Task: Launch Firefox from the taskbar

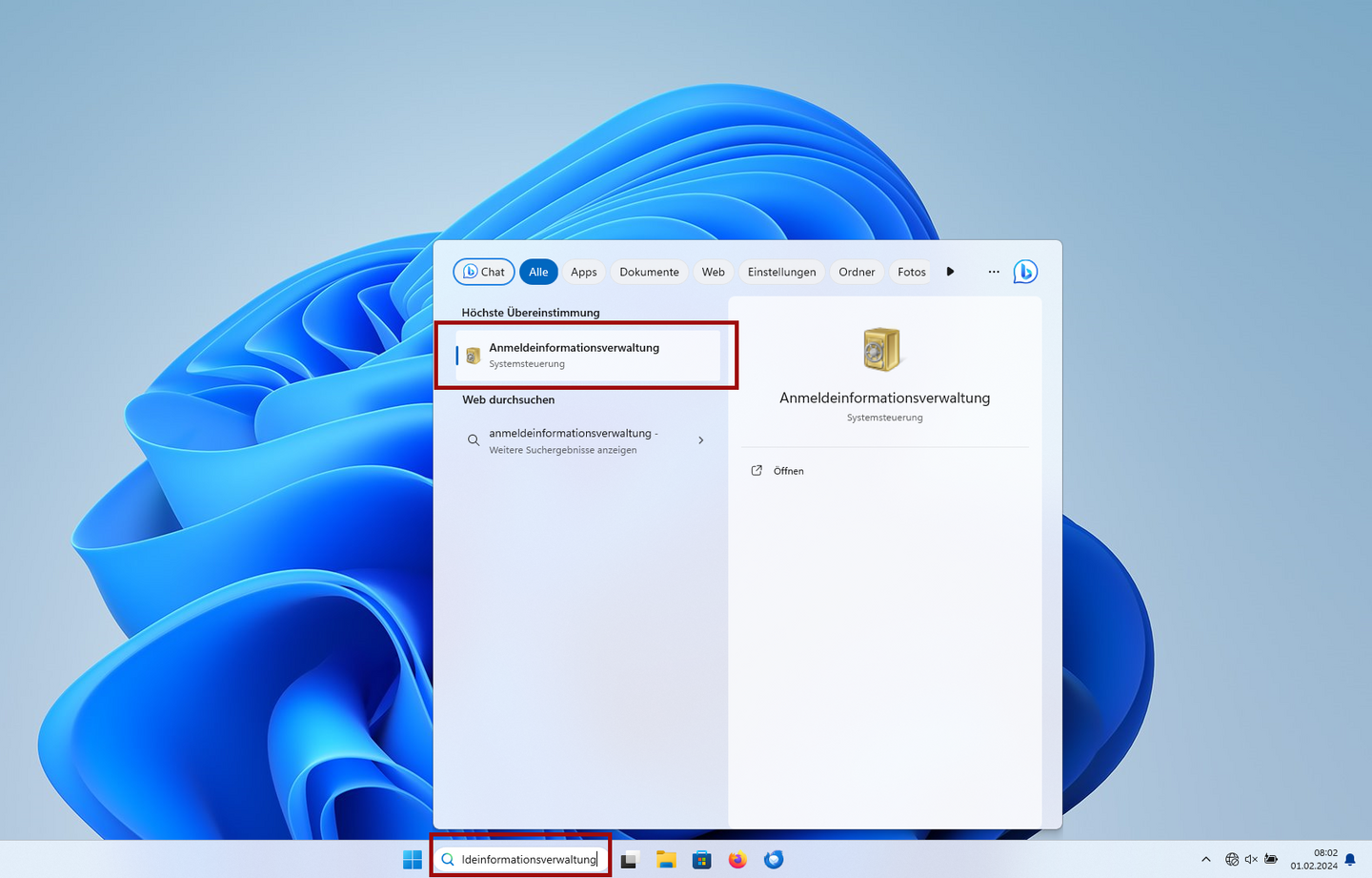Action: point(737,860)
